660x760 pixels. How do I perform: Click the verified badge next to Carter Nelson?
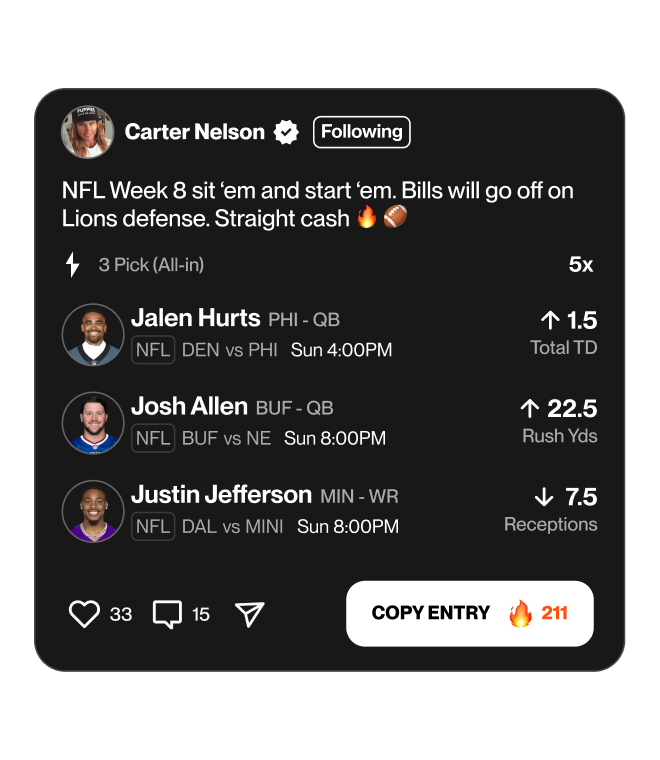click(287, 132)
